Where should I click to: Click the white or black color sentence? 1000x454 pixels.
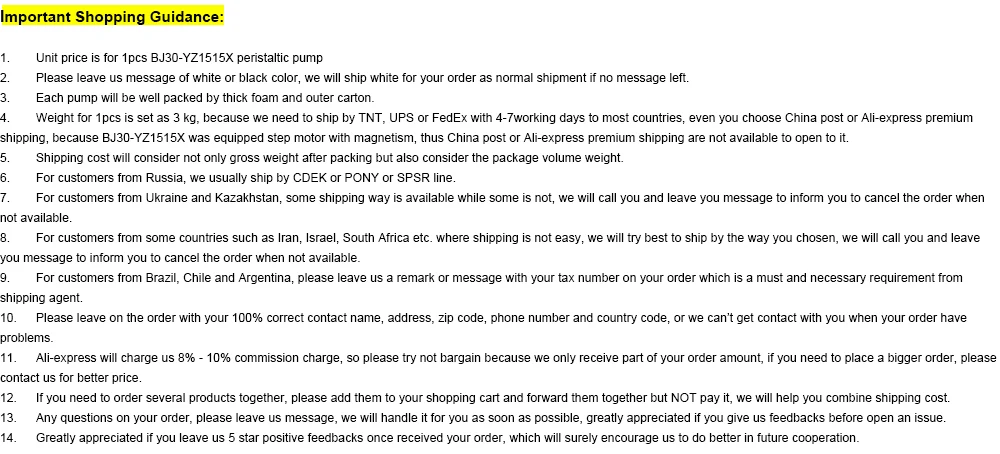[362, 78]
